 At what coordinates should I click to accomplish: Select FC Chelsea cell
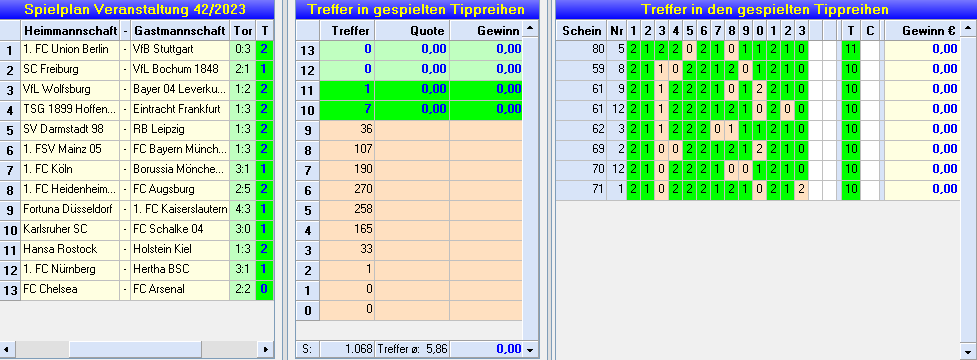(70, 289)
